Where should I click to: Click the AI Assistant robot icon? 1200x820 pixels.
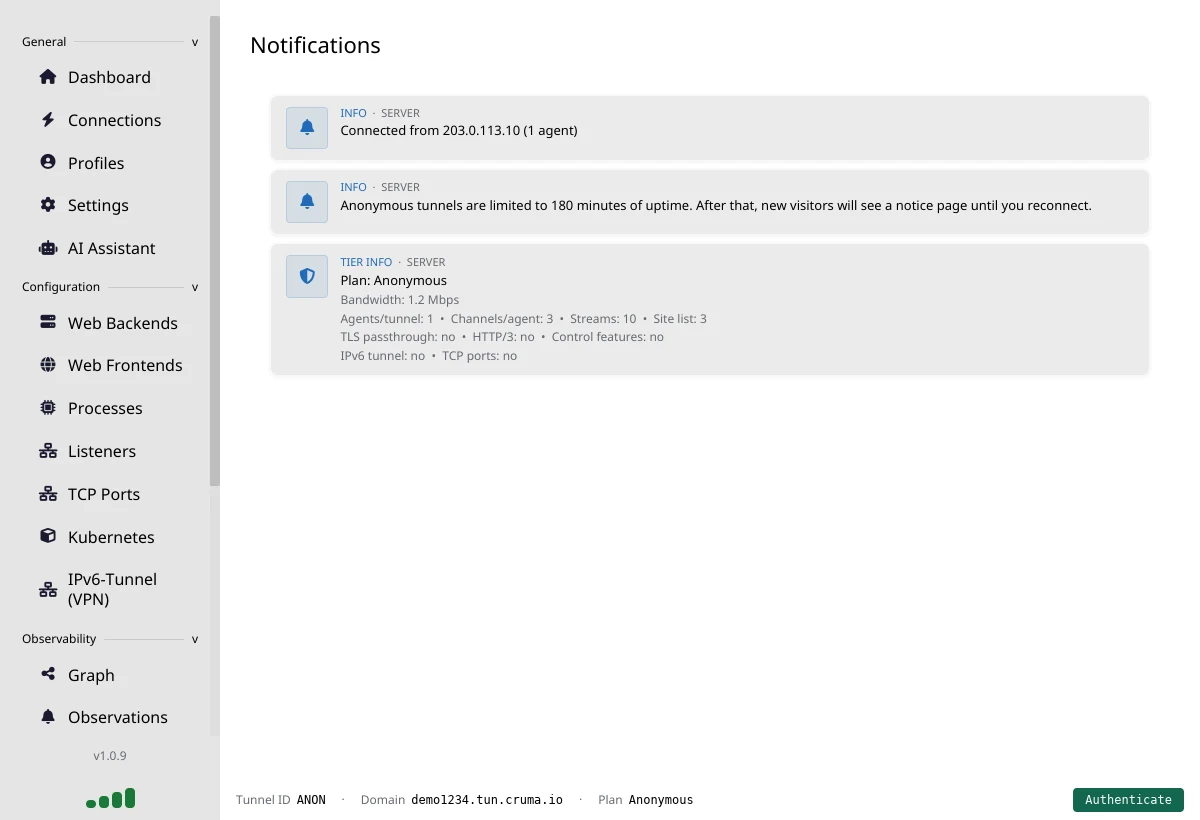[x=48, y=248]
